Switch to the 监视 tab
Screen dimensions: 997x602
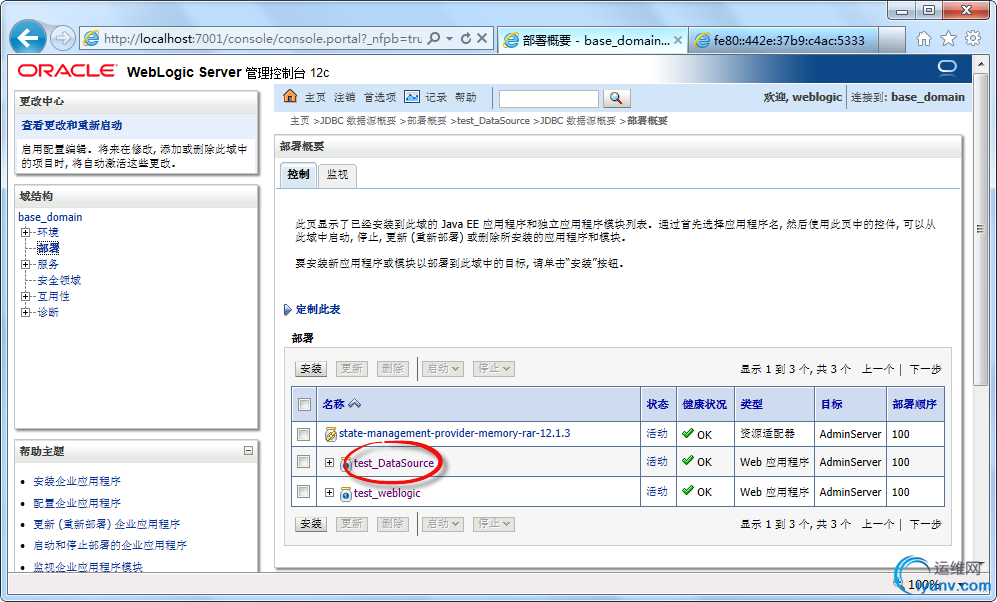point(337,174)
